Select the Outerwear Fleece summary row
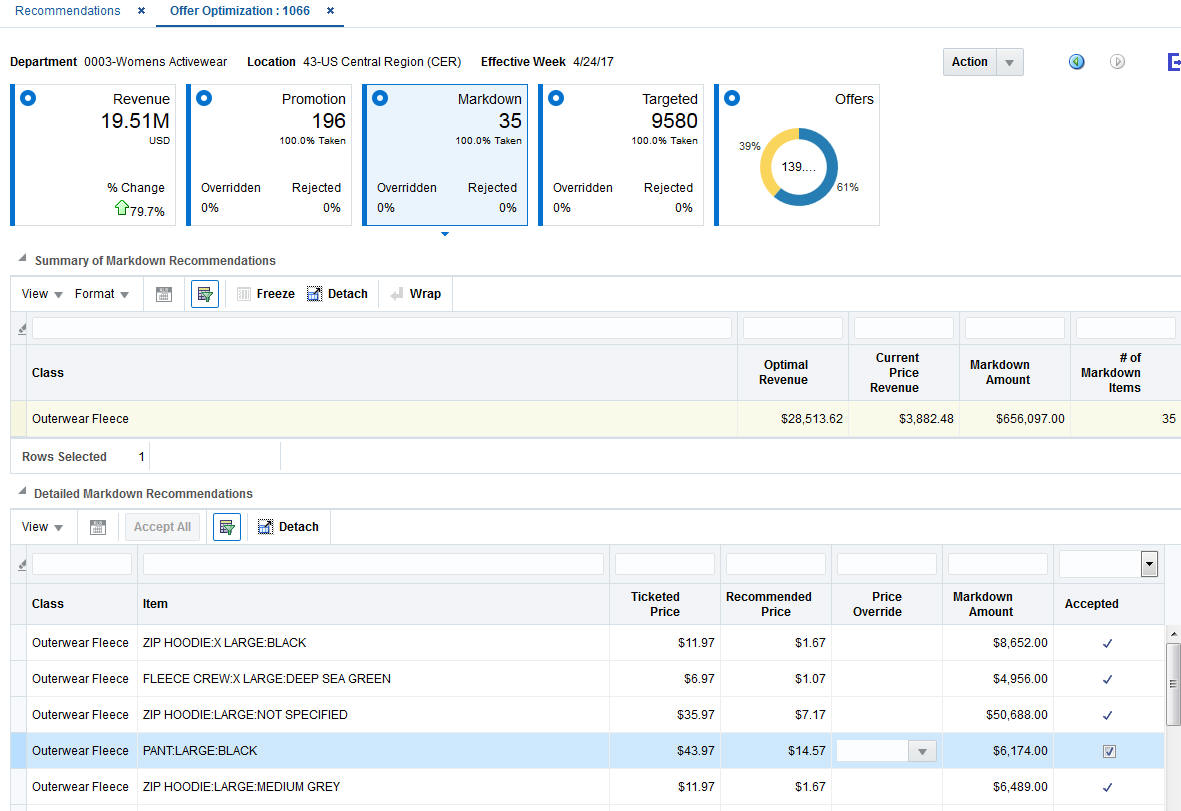1181x811 pixels. coord(595,419)
